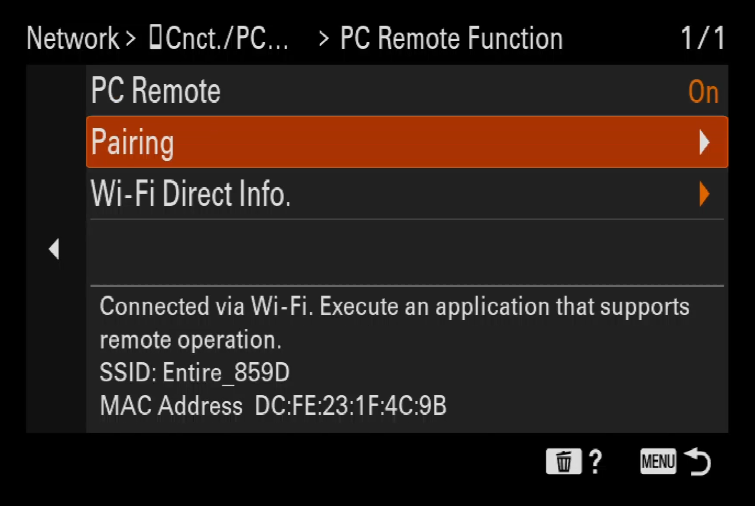Open the Pairing submenu arrow
This screenshot has height=506, width=755.
coord(704,142)
